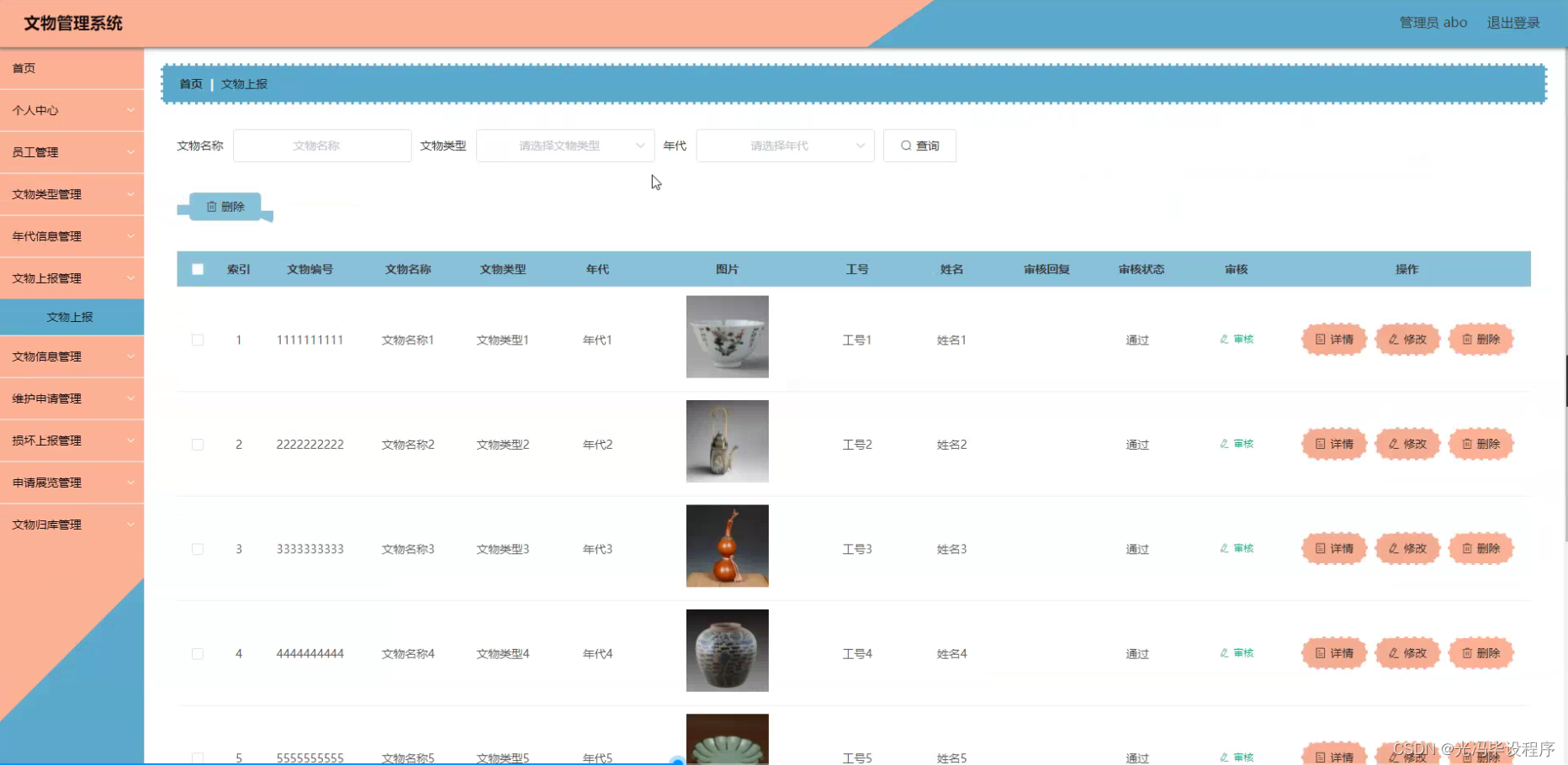Screen dimensions: 1568x765
Task: Click the cell 文物类型2
Action: pos(503,444)
